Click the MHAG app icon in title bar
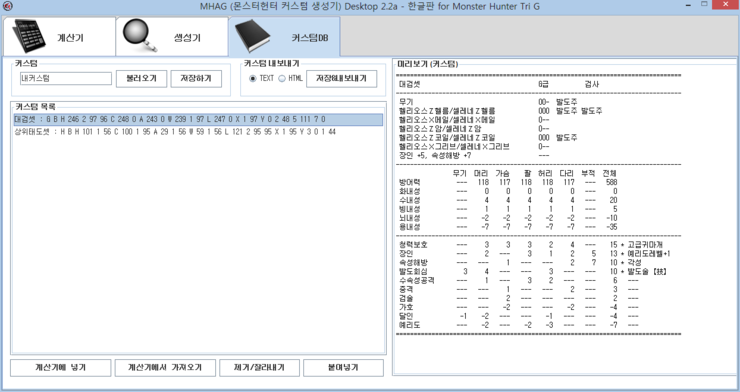Screen dimensions: 740x392 click(x=7, y=7)
